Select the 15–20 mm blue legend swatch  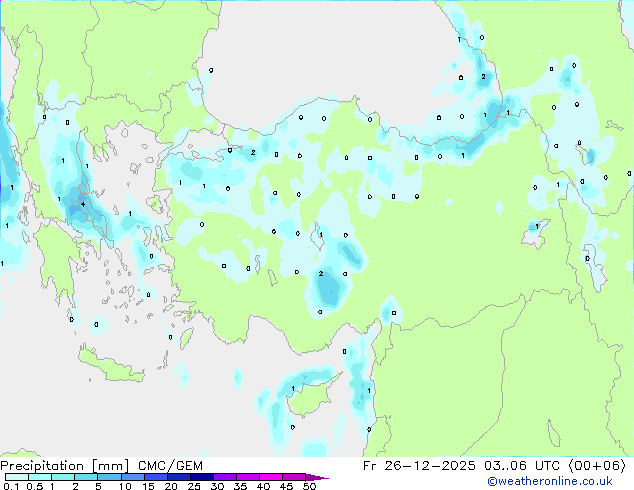pyautogui.click(x=155, y=477)
